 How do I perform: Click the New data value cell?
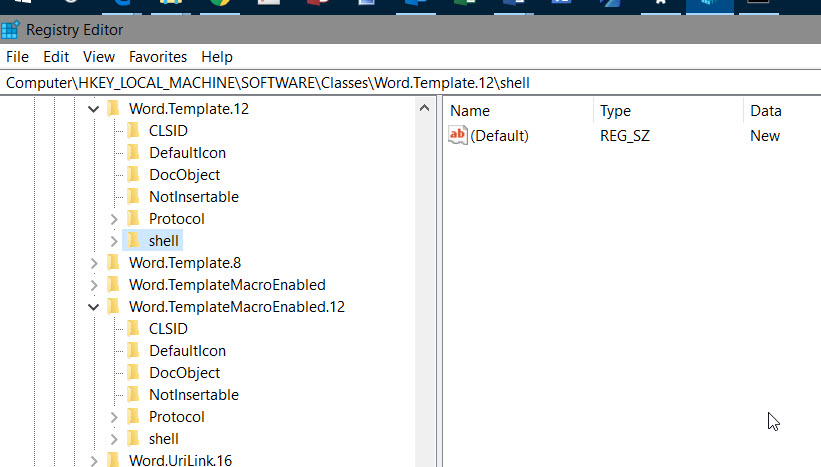(x=765, y=136)
